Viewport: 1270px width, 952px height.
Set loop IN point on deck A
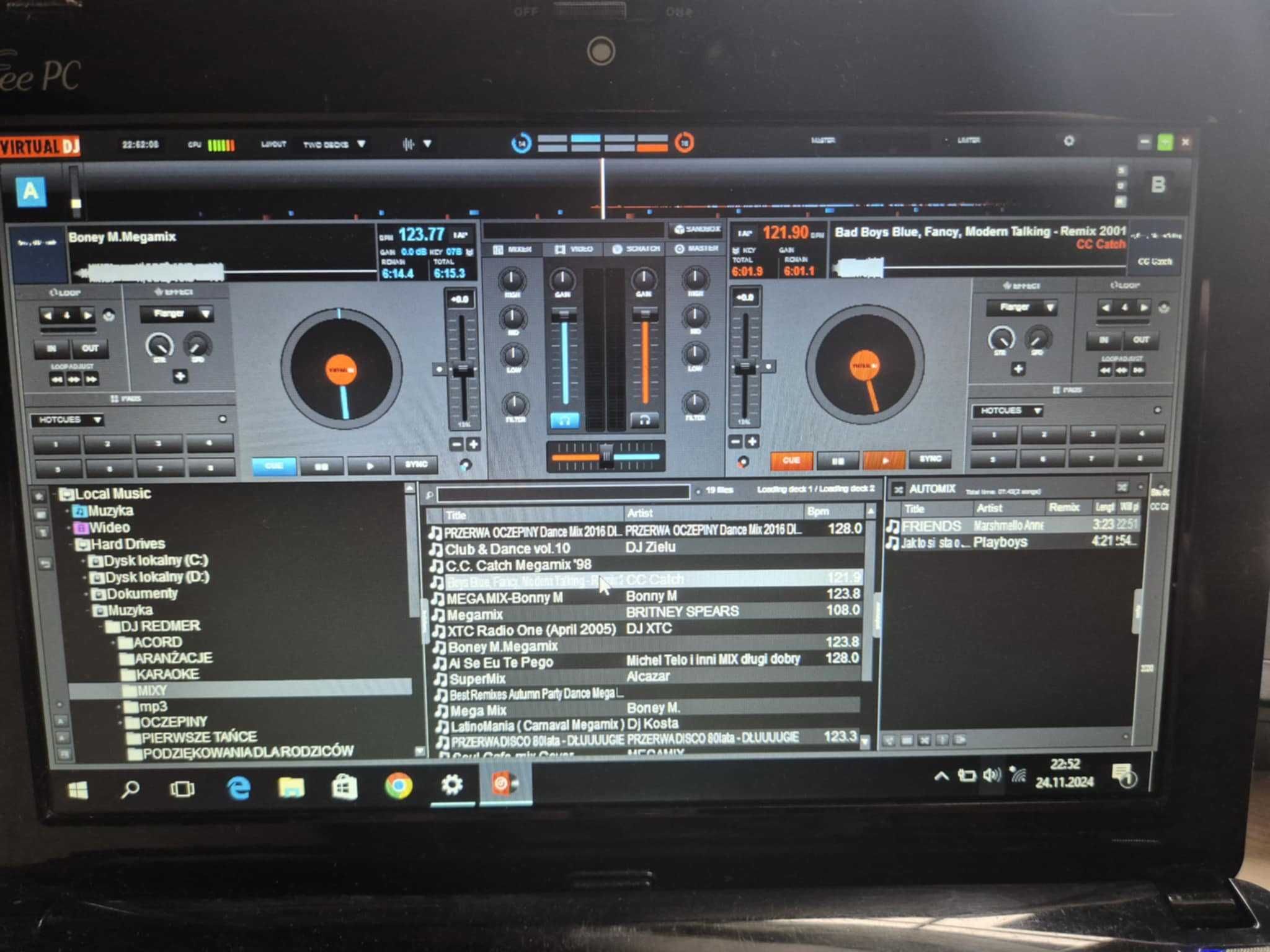[51, 348]
